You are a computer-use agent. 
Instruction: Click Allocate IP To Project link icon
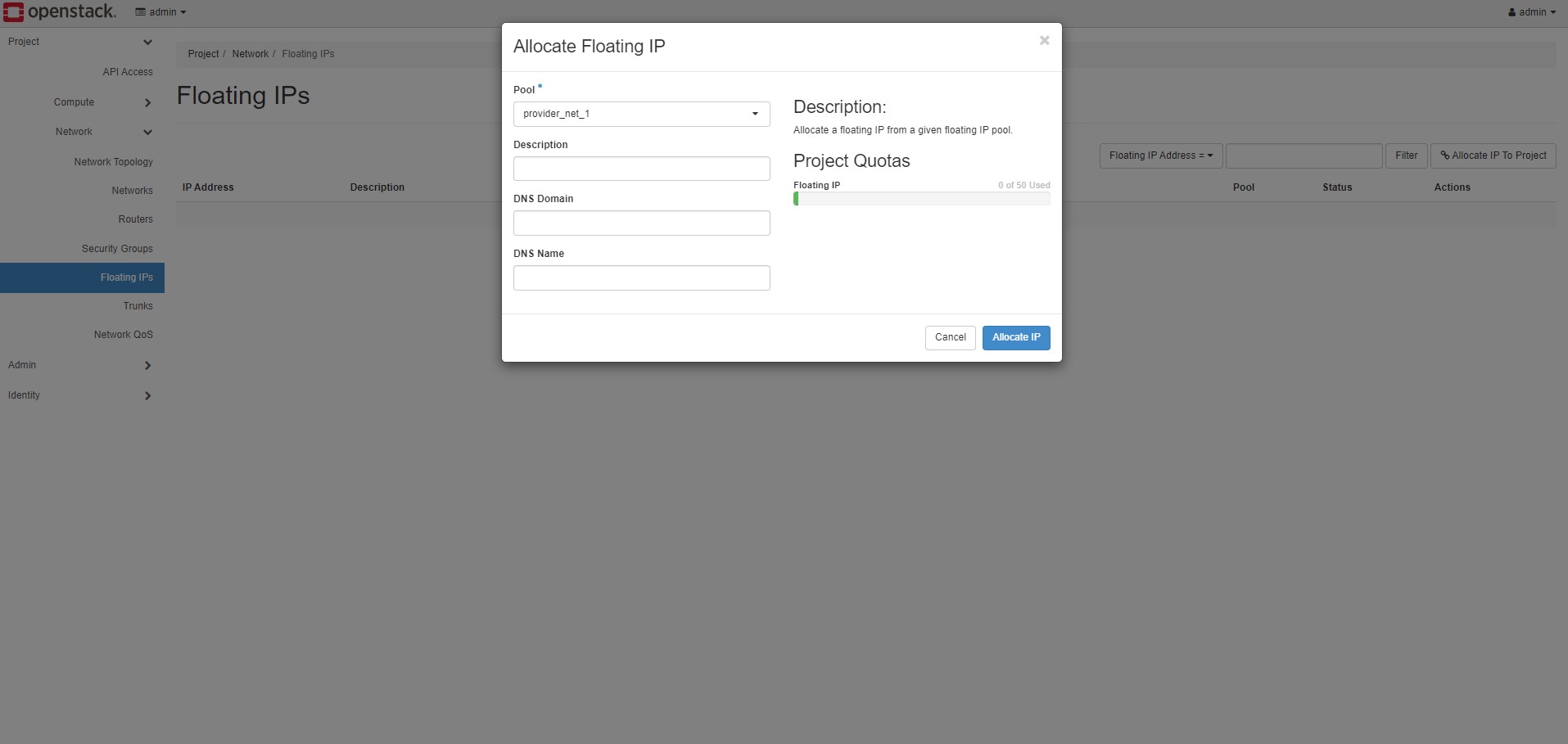(1445, 156)
